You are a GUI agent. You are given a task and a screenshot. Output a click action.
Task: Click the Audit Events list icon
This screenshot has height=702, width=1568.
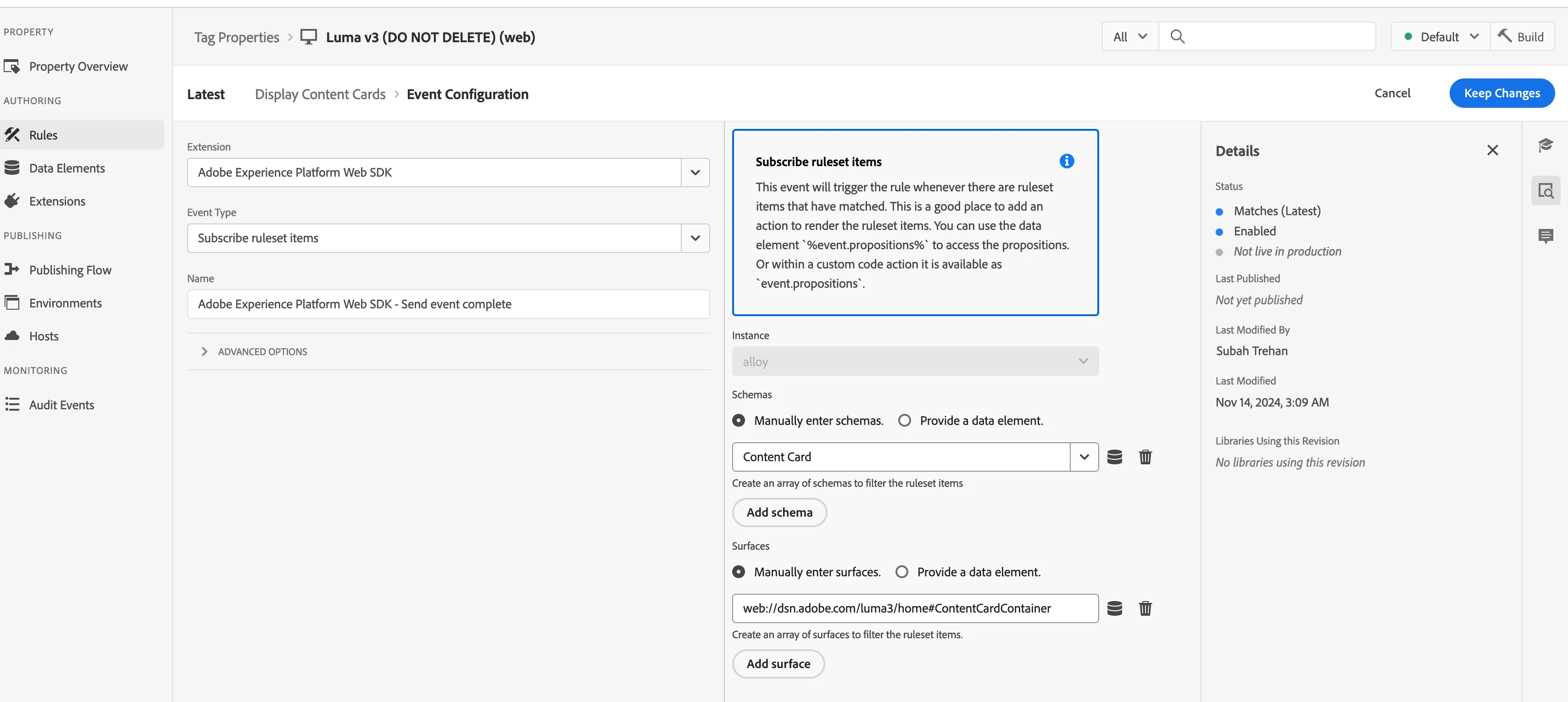[11, 404]
